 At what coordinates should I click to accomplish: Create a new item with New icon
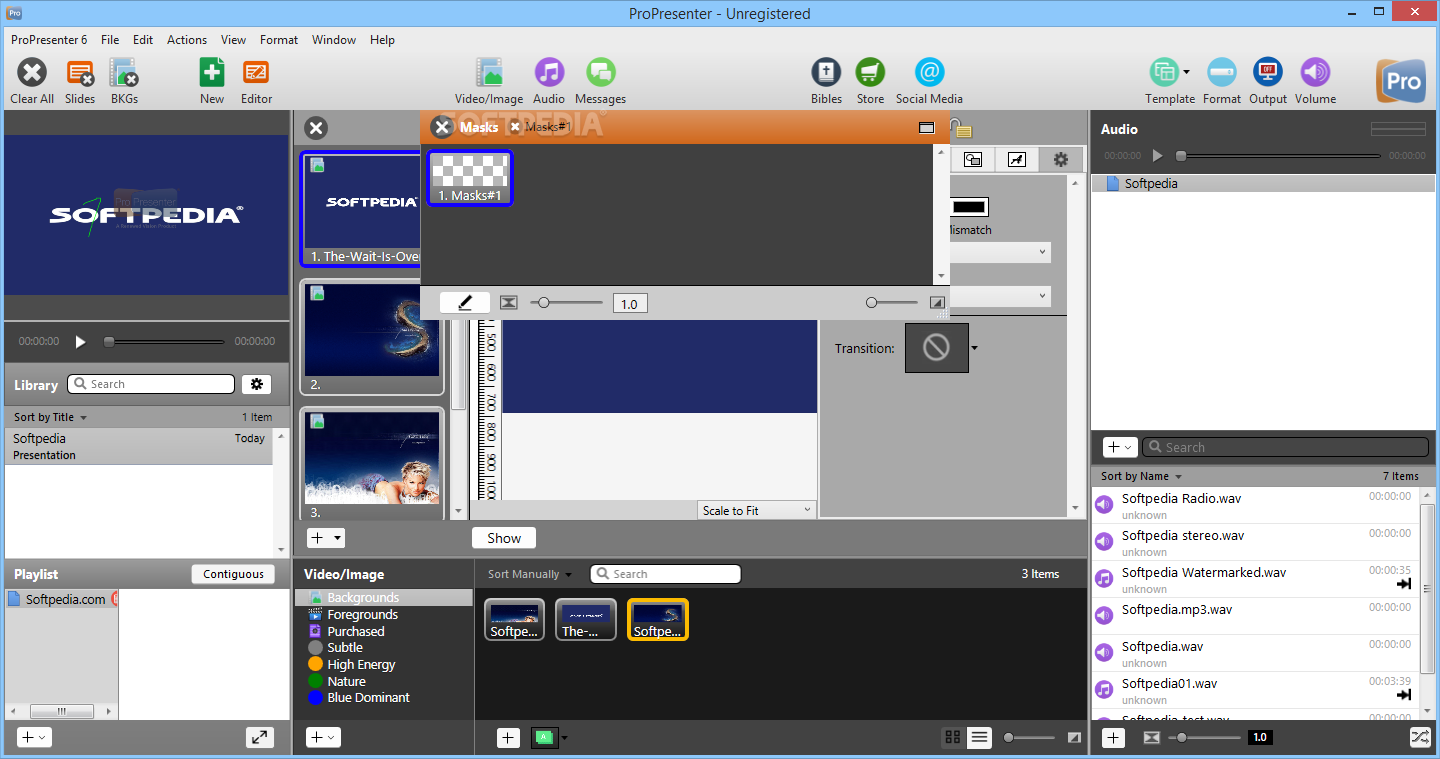(212, 73)
